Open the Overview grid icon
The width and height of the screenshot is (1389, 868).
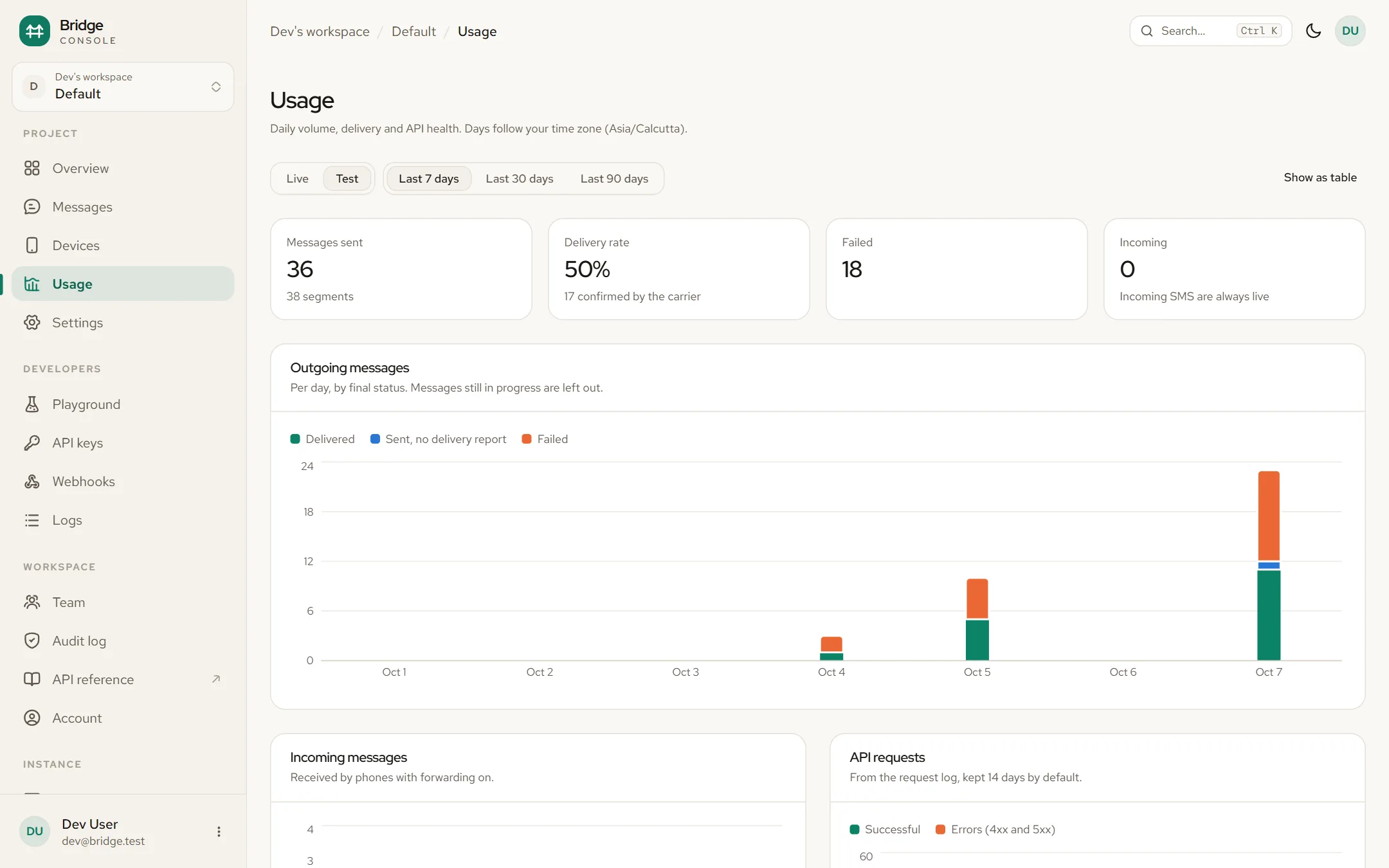(x=32, y=168)
